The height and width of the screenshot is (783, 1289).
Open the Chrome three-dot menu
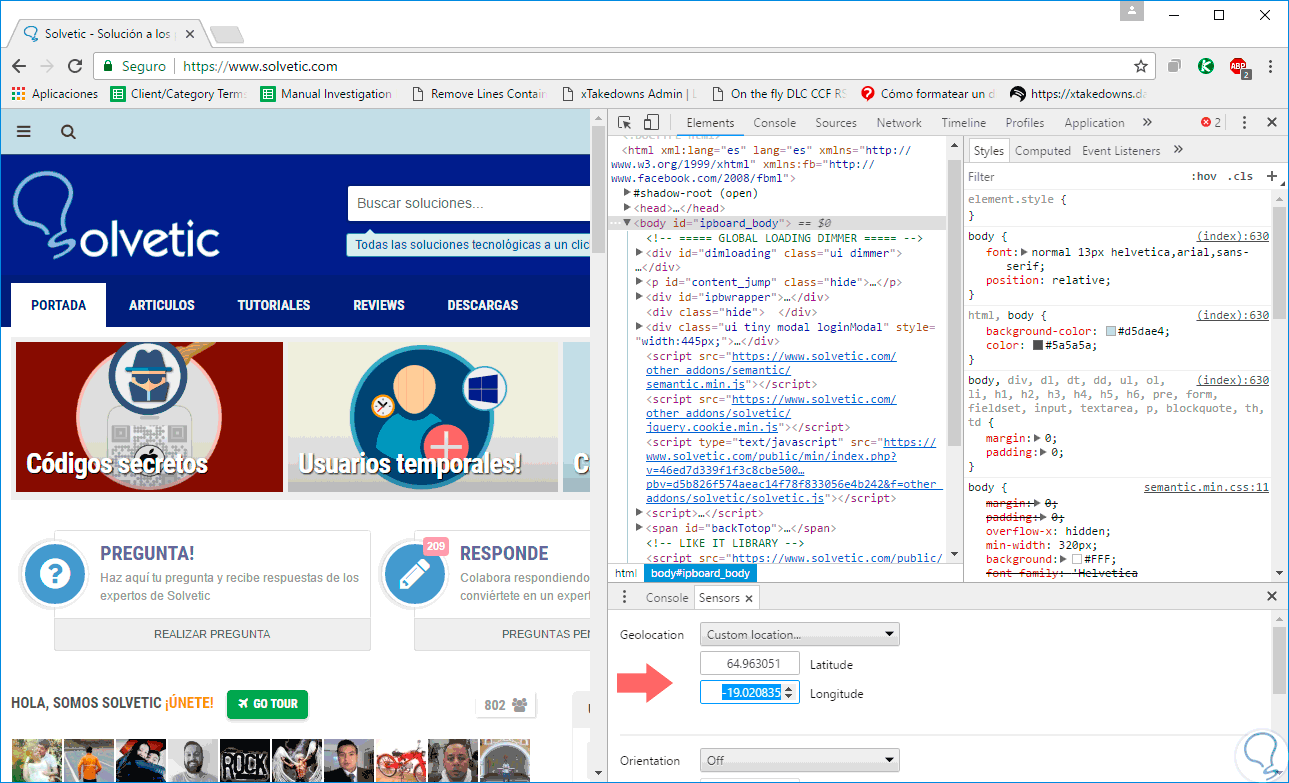1271,66
